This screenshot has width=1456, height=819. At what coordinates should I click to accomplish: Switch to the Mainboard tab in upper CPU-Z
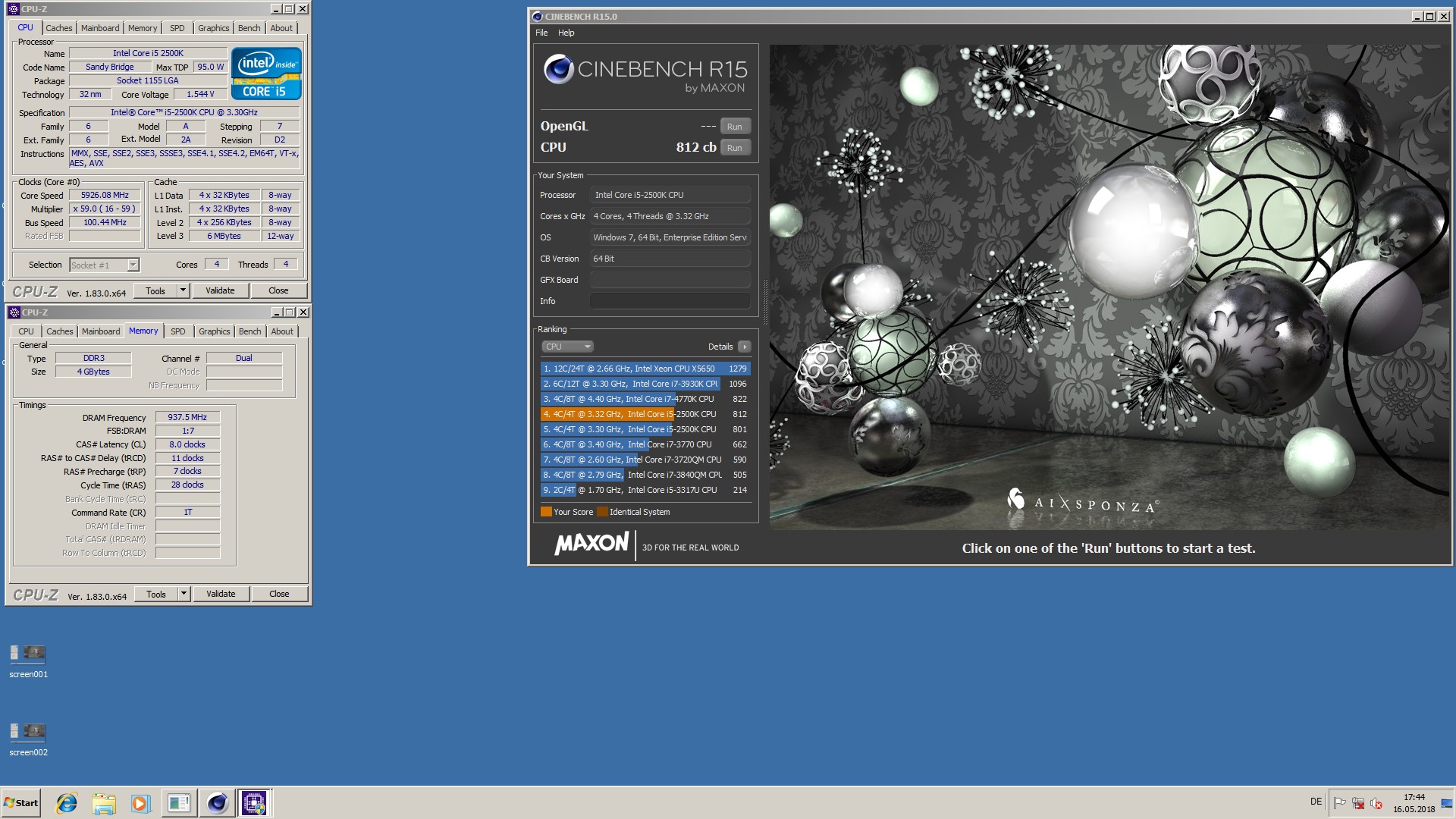[100, 28]
